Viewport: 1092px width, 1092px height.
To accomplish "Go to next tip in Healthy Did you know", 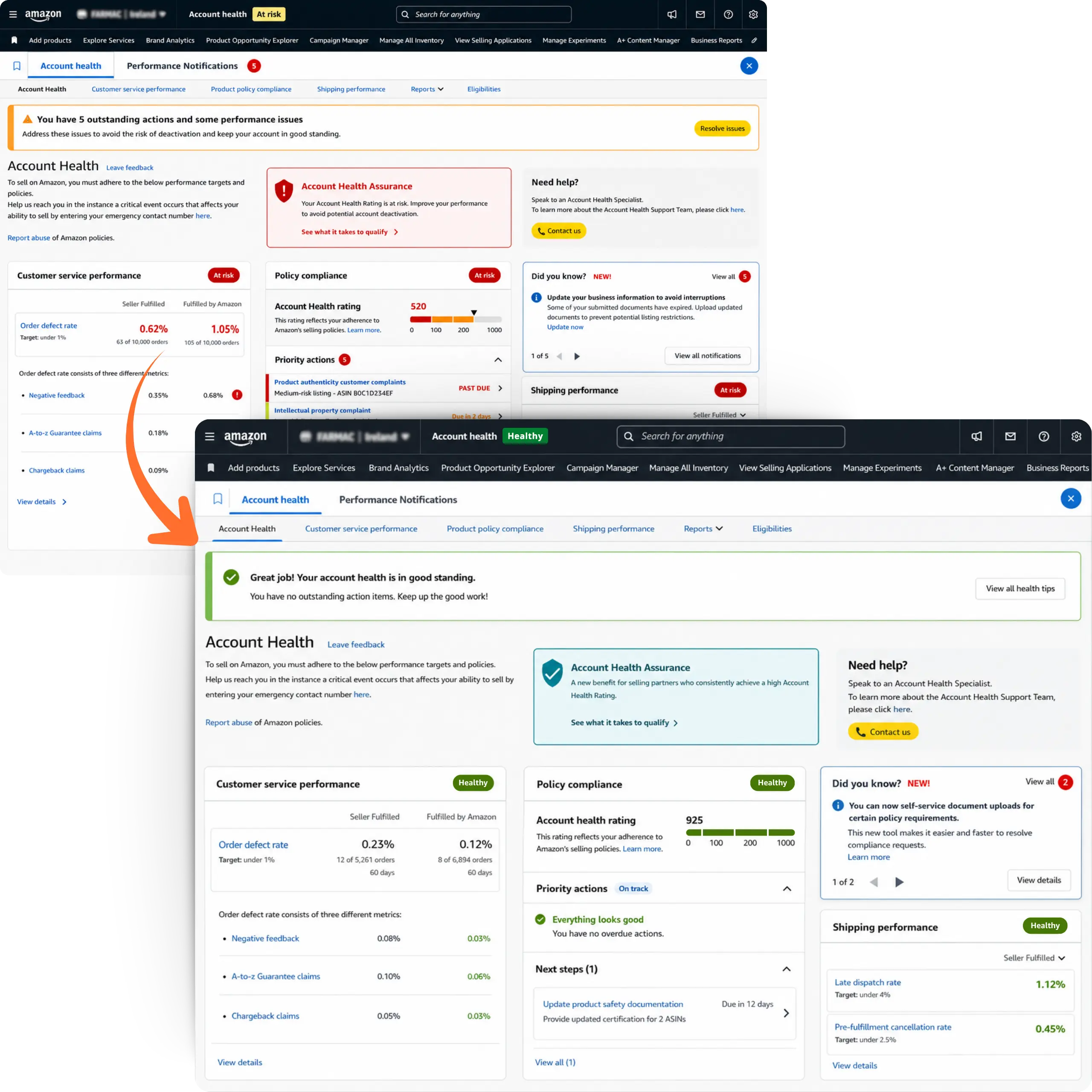I will click(899, 882).
